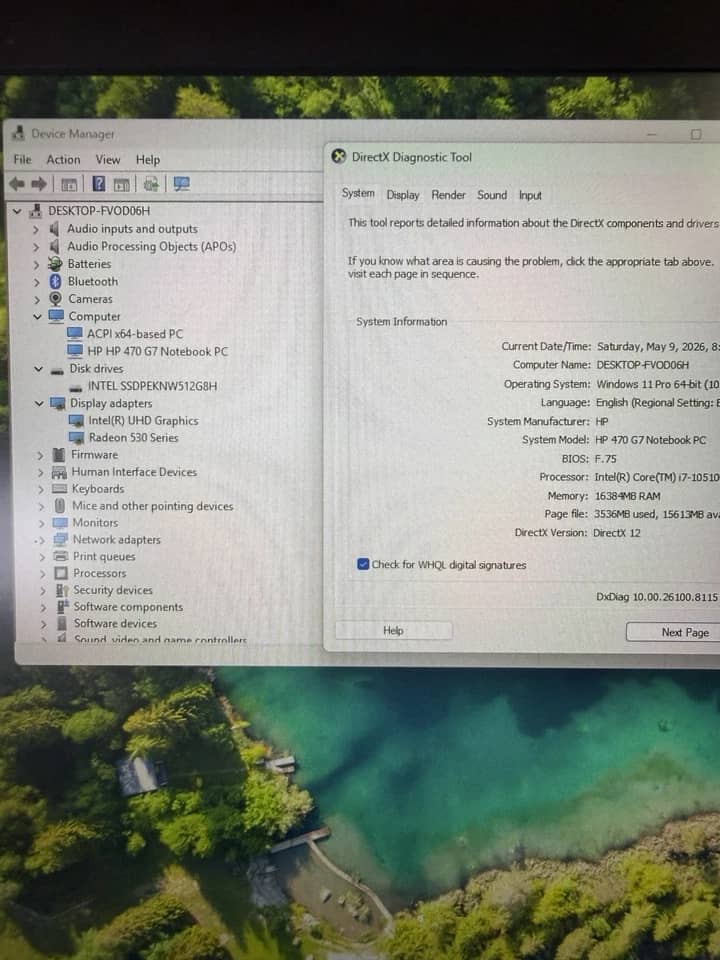Switch to the Sound tab in DxDiag
720x960 pixels.
point(492,195)
